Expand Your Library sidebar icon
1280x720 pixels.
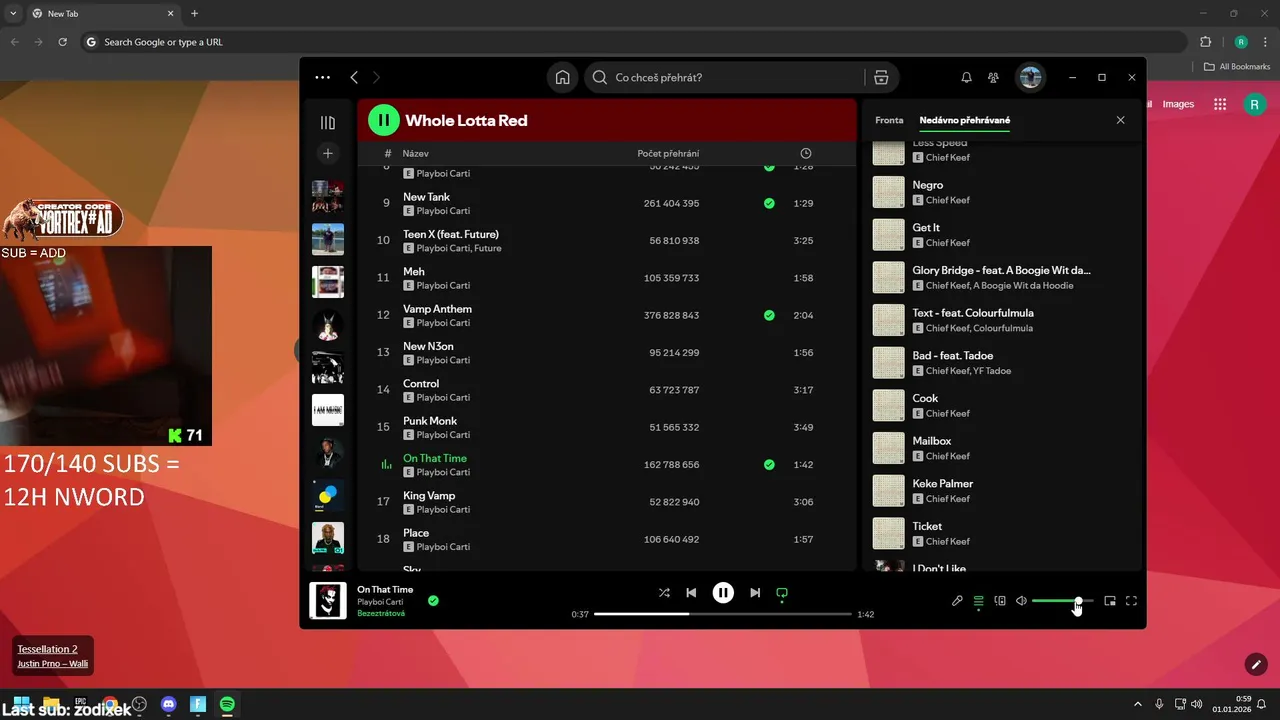pyautogui.click(x=328, y=123)
